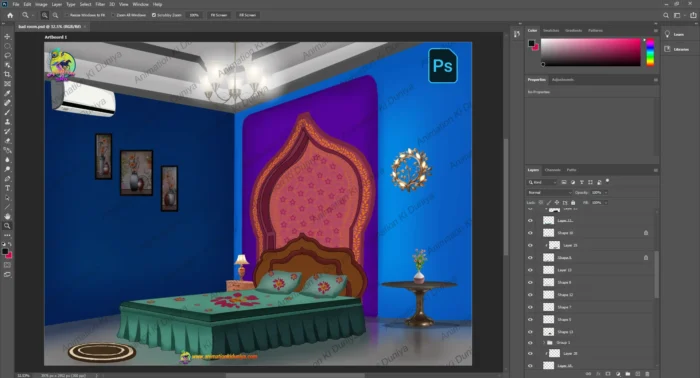
Task: Select the Clone Stamp tool
Action: click(7, 121)
